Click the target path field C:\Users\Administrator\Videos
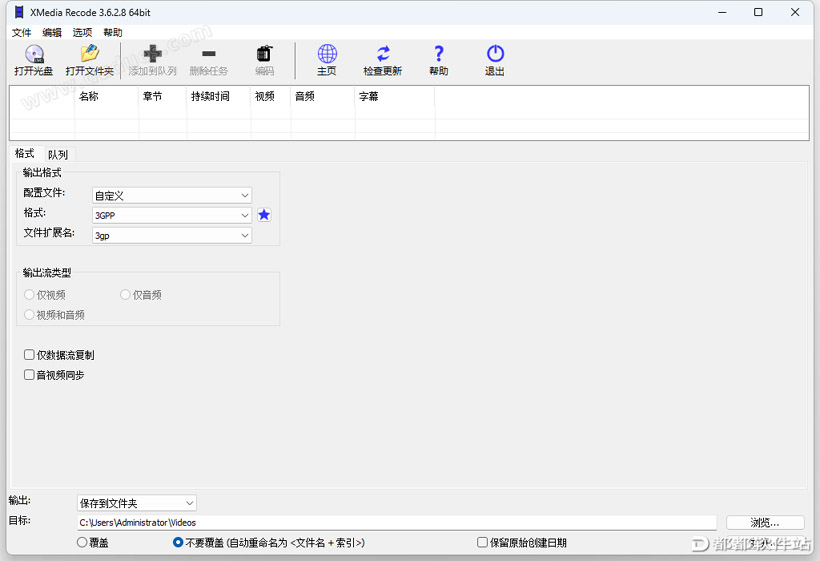Screen dimensions: 820x561 tap(396, 523)
